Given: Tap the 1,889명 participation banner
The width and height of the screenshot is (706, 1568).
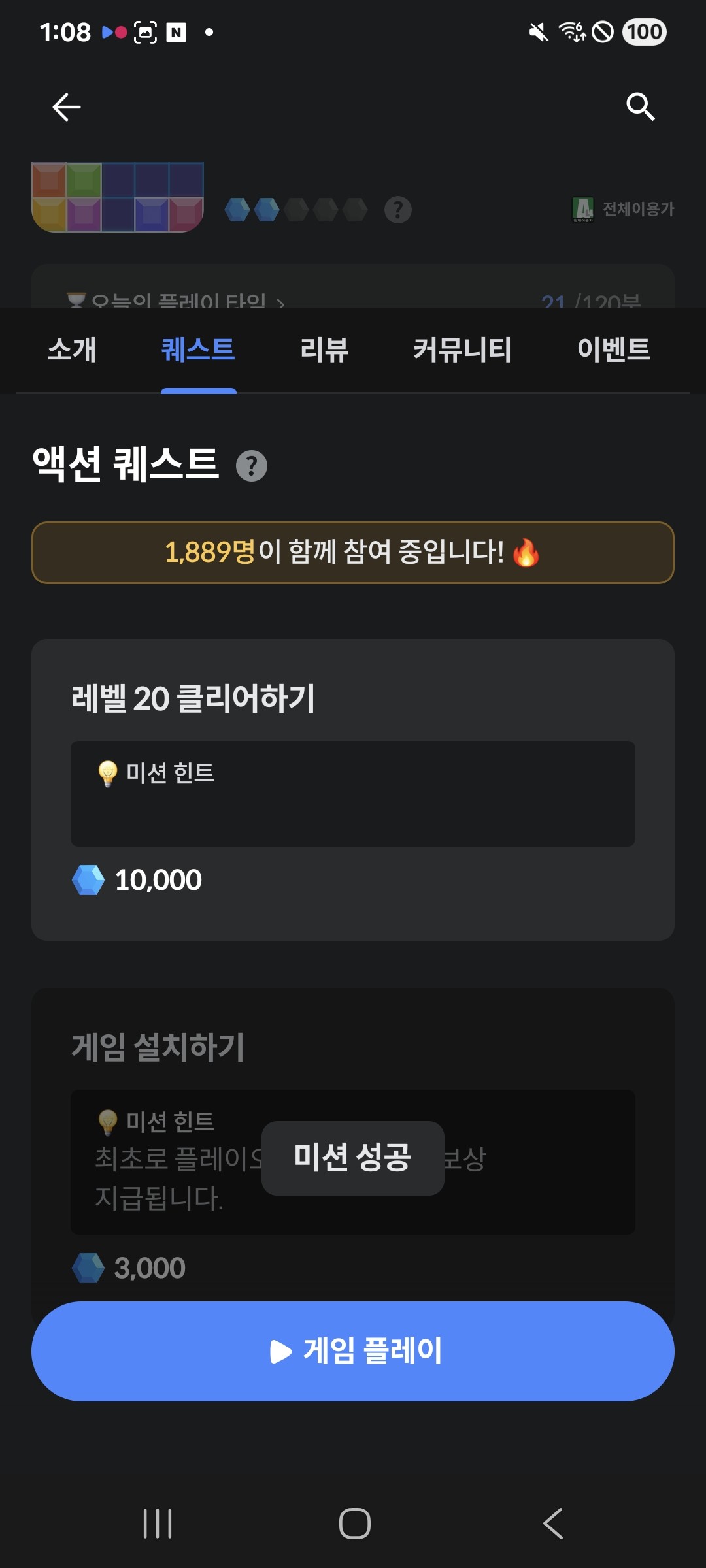Looking at the screenshot, I should pyautogui.click(x=353, y=553).
